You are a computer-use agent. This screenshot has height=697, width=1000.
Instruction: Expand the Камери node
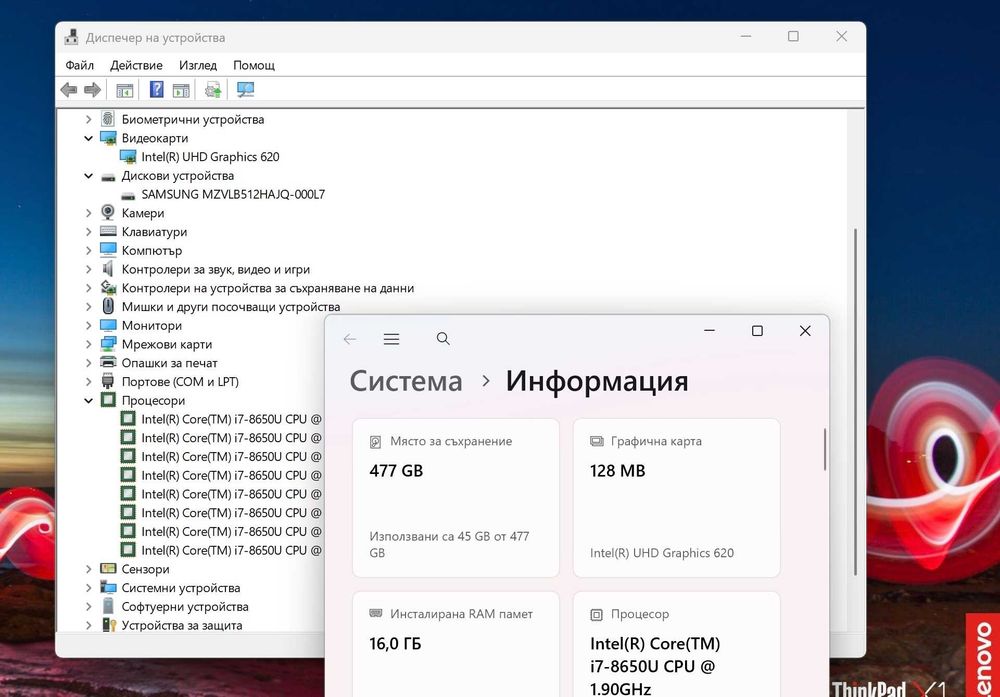click(89, 213)
